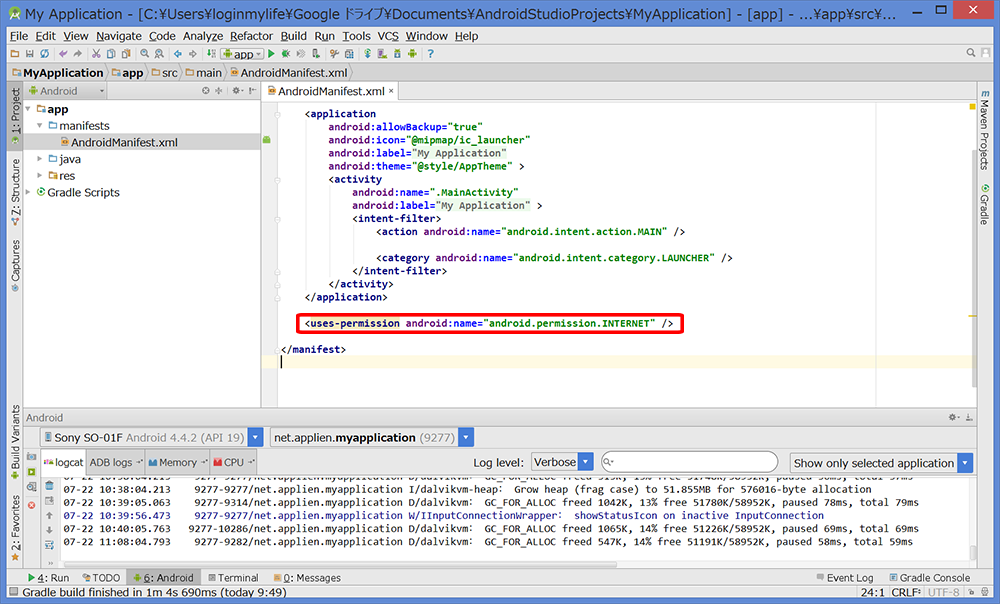1000x604 pixels.
Task: Click the Help question mark icon
Action: (x=430, y=54)
